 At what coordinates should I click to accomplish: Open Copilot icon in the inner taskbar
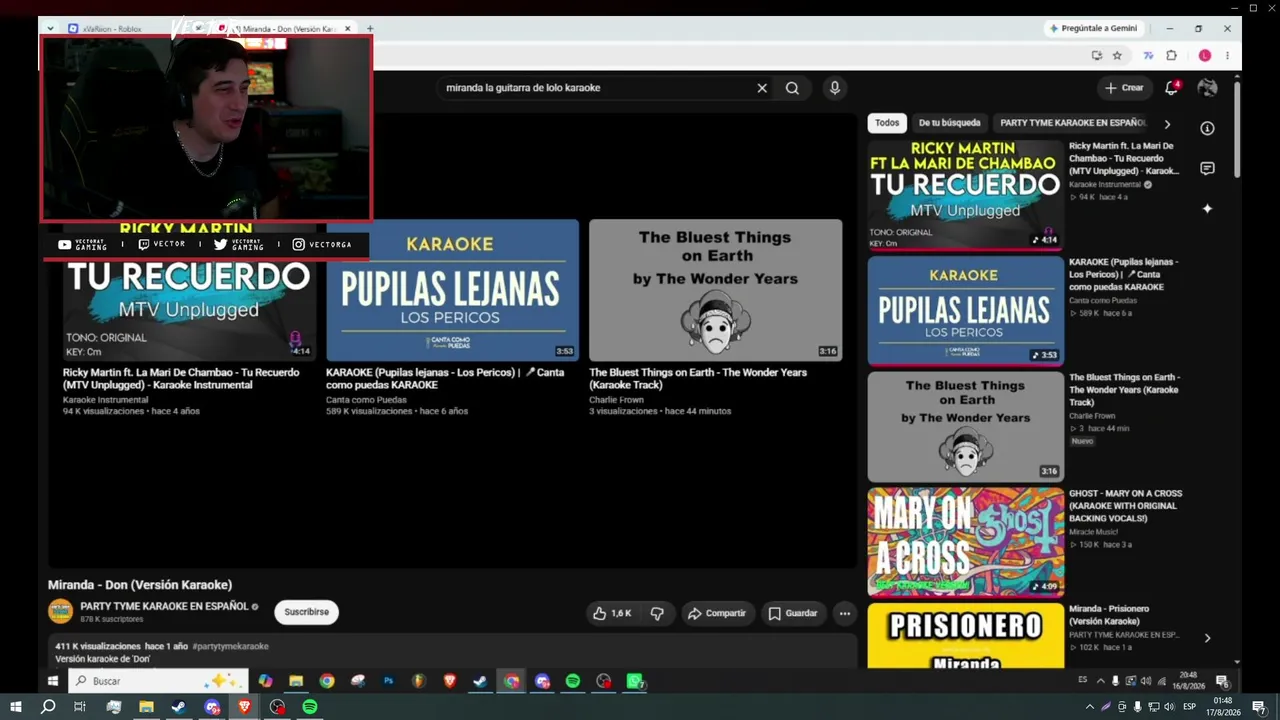pos(265,681)
